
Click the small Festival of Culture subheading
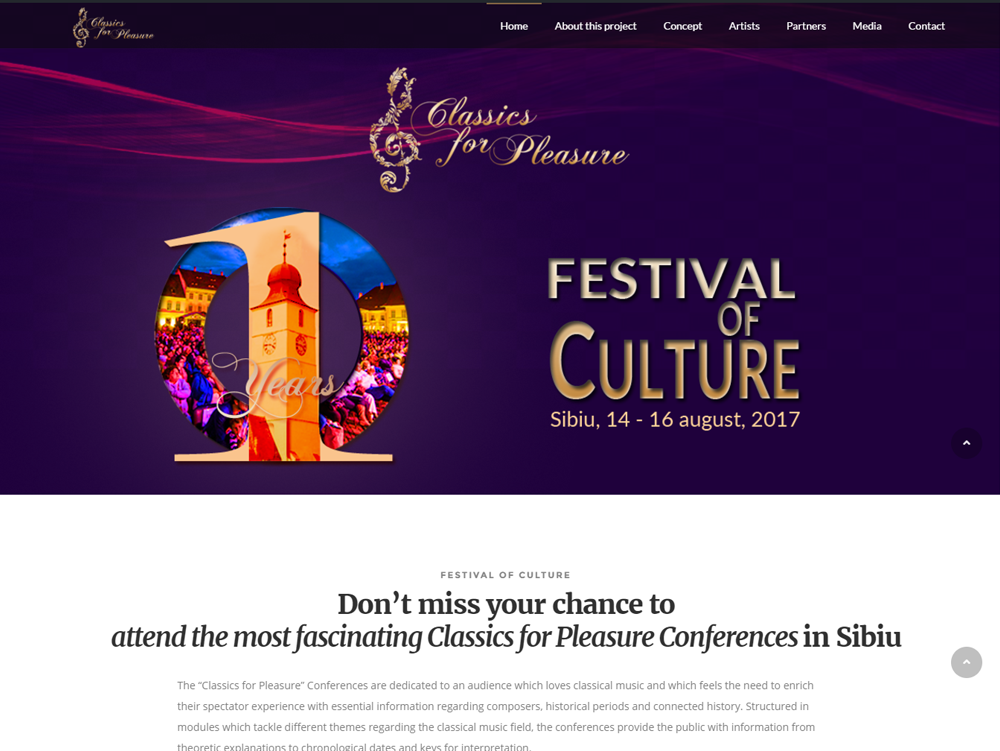pyautogui.click(x=505, y=575)
